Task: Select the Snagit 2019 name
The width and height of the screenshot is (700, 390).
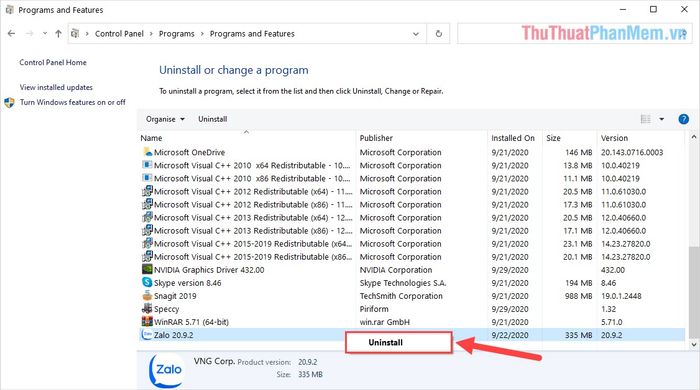Action: (175, 296)
